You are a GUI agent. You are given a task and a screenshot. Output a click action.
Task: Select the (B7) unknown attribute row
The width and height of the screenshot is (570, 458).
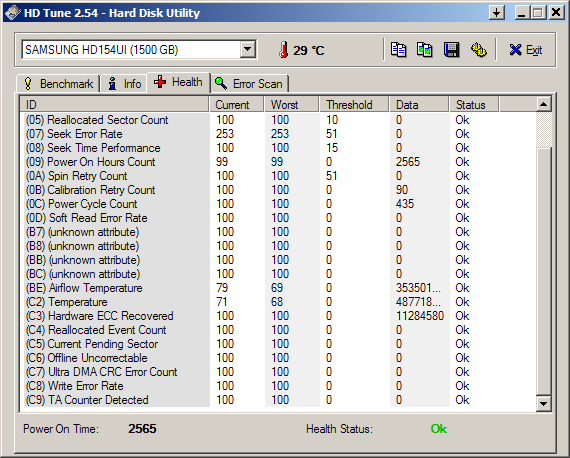point(278,232)
